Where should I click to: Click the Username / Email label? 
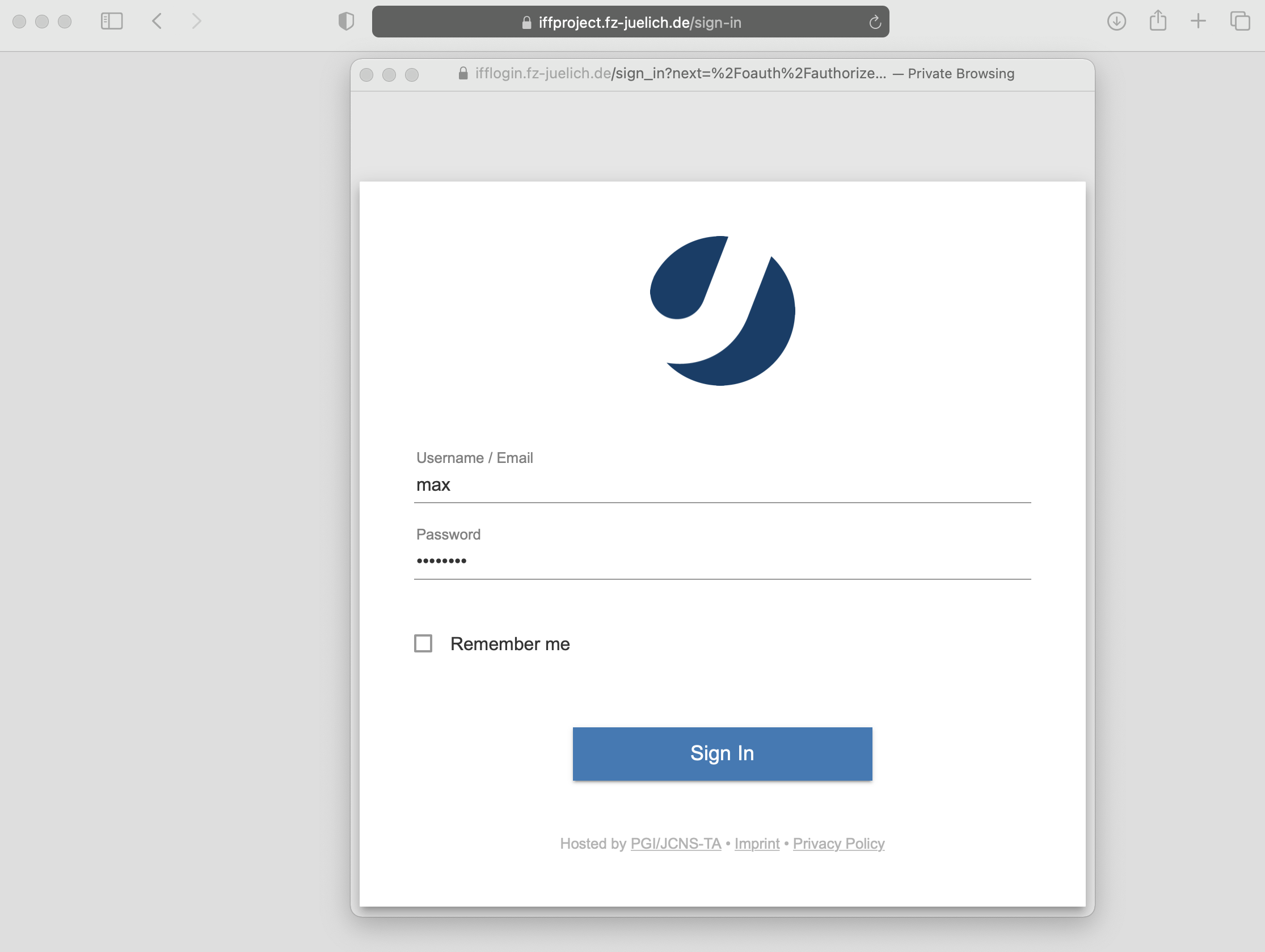[474, 458]
